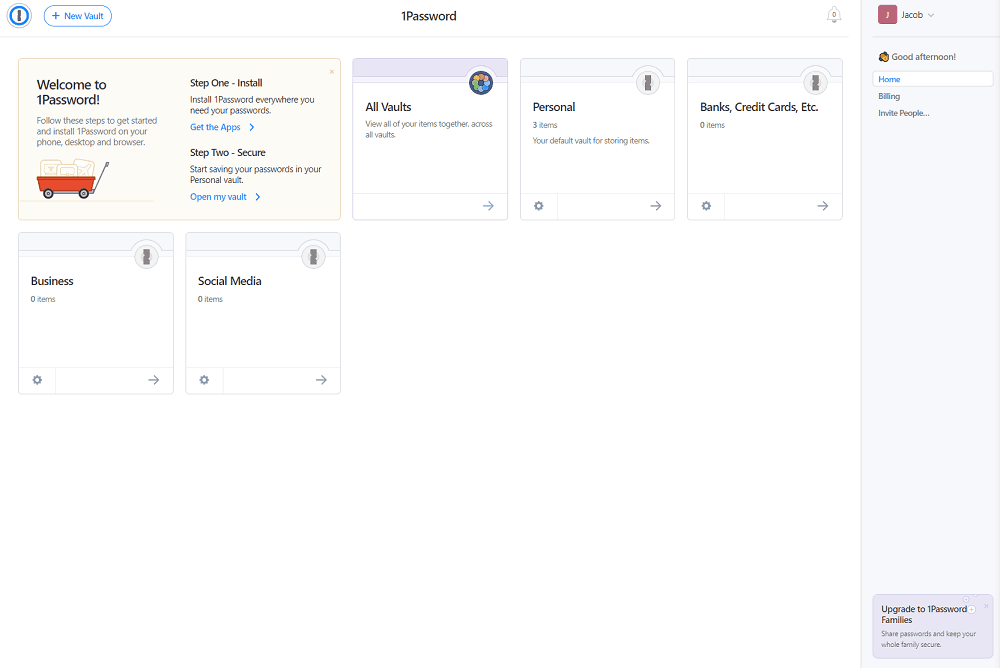The width and height of the screenshot is (1000, 668).
Task: Open the notifications bell
Action: 834,15
